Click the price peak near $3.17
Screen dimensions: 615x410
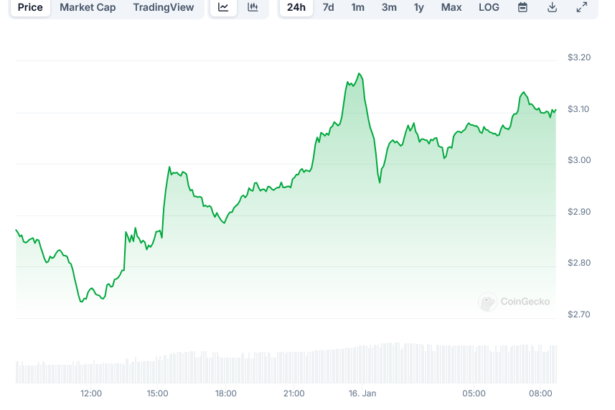(x=357, y=74)
